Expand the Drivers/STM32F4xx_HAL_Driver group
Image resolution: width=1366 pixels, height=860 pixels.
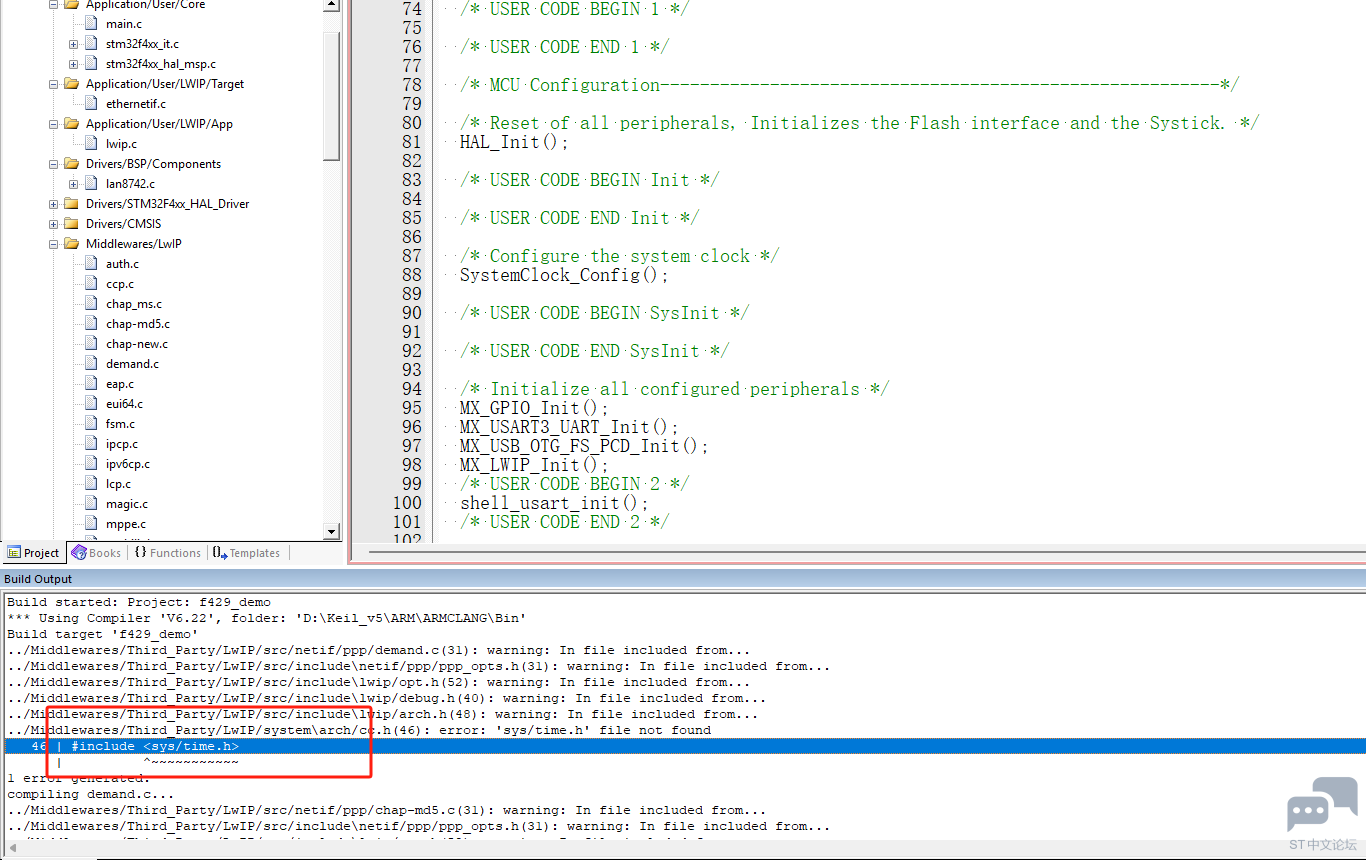pyautogui.click(x=53, y=204)
